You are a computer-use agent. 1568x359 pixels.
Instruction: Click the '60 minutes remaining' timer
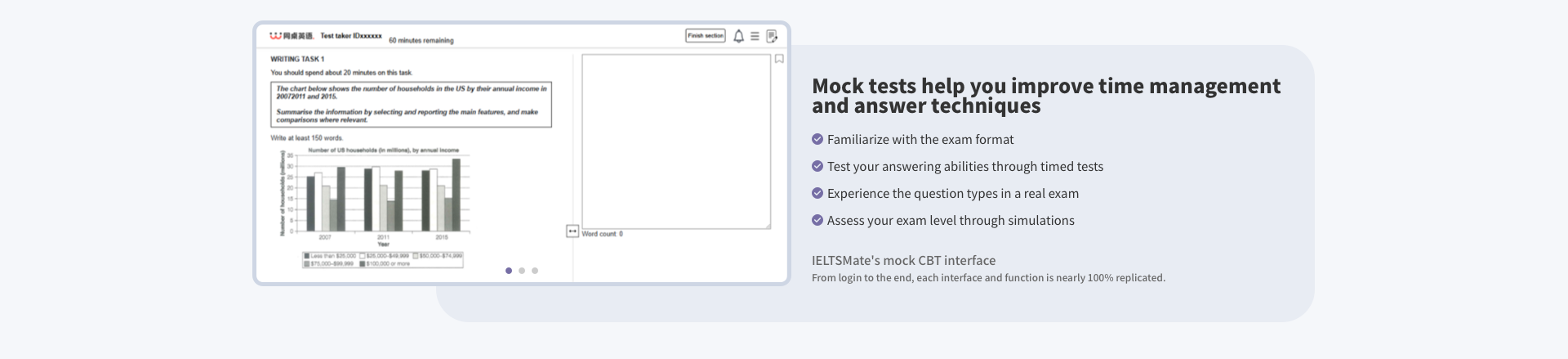421,40
